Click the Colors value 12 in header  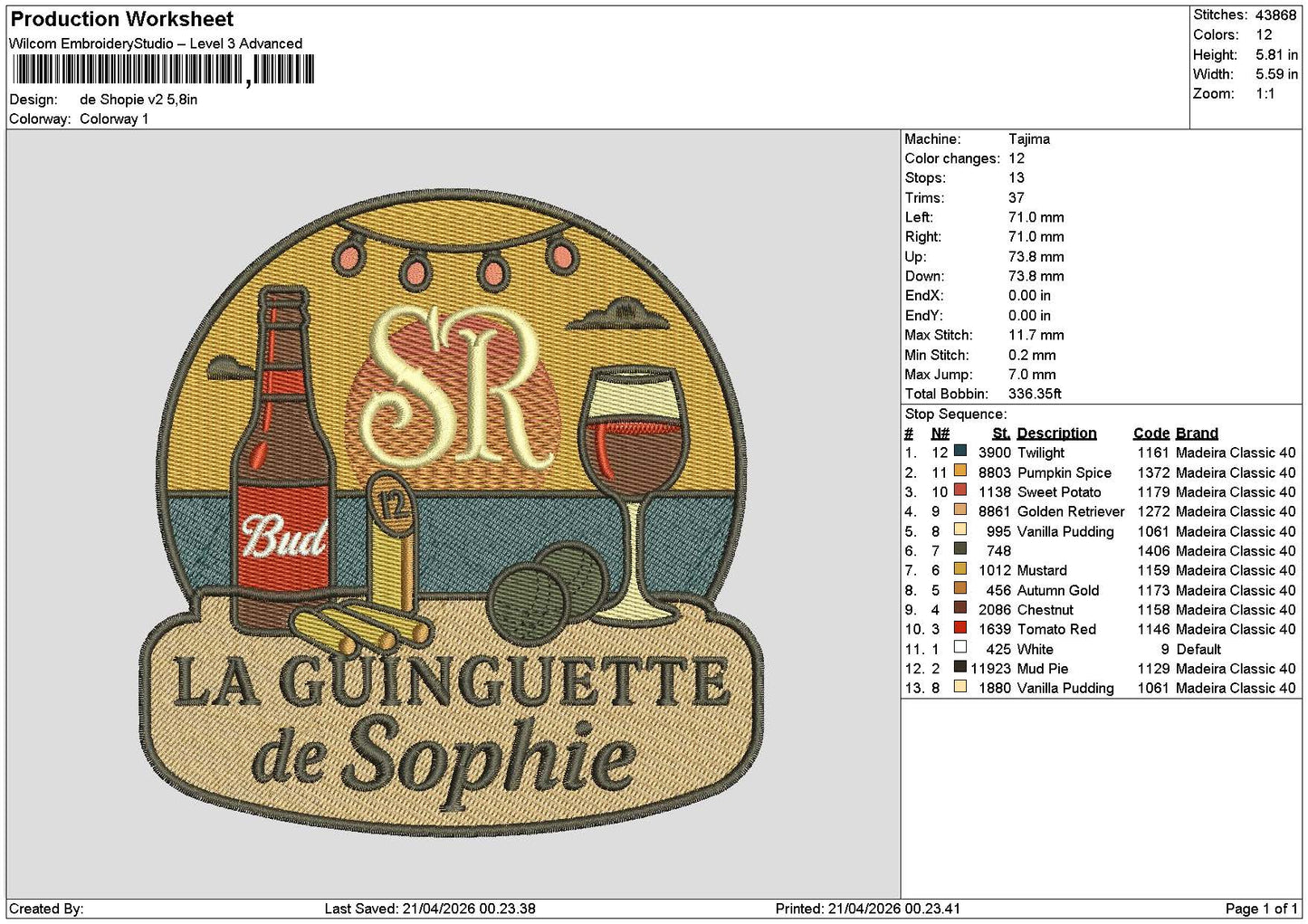(1265, 35)
